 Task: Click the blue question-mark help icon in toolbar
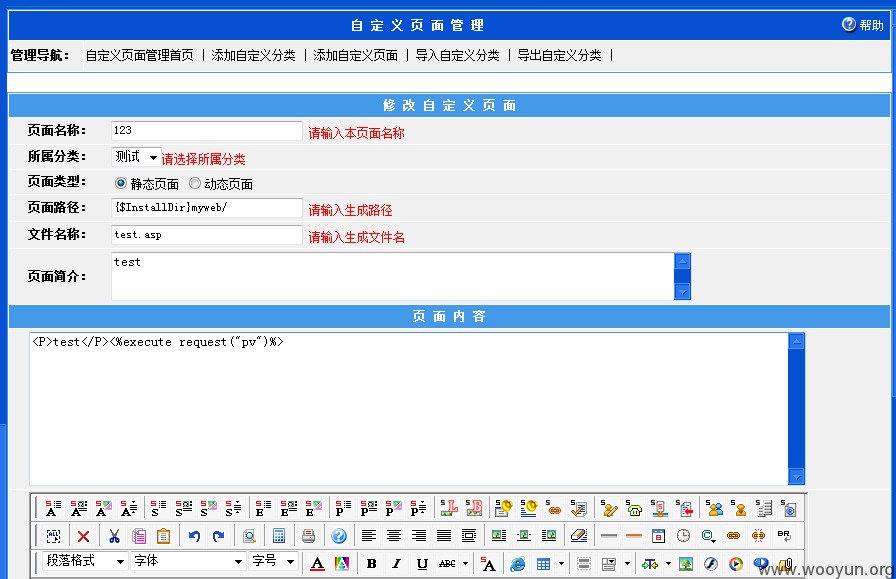339,536
